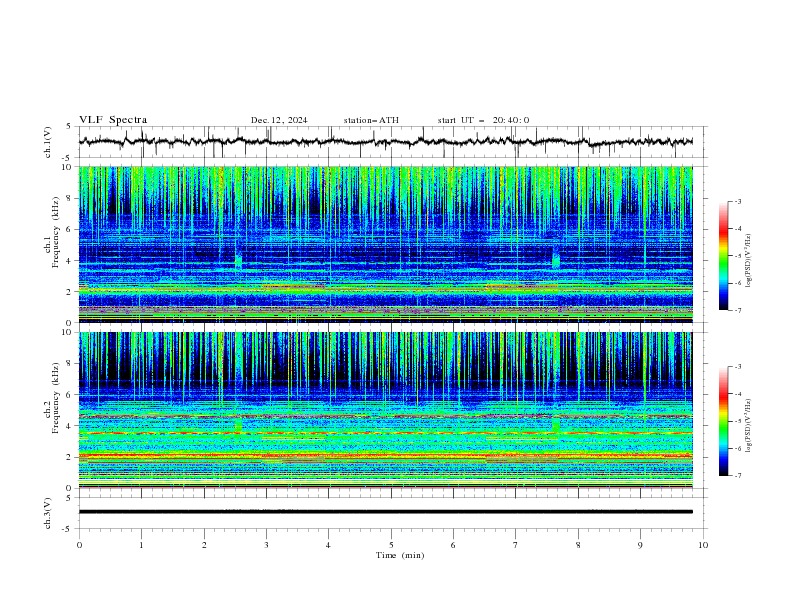The image size is (792, 612).
Task: Click the "ch.3(V)" waveform axis label
Action: point(48,513)
